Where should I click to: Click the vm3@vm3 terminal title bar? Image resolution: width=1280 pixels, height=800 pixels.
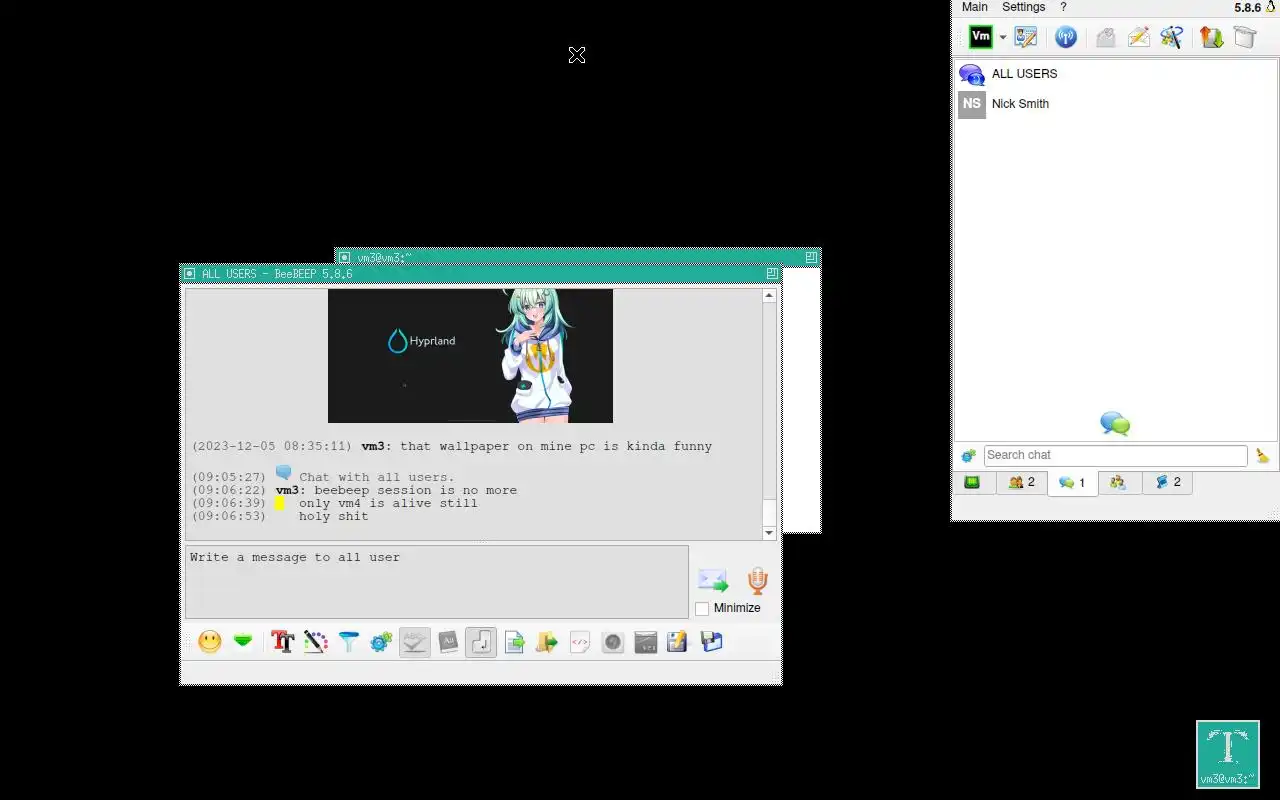pos(578,257)
